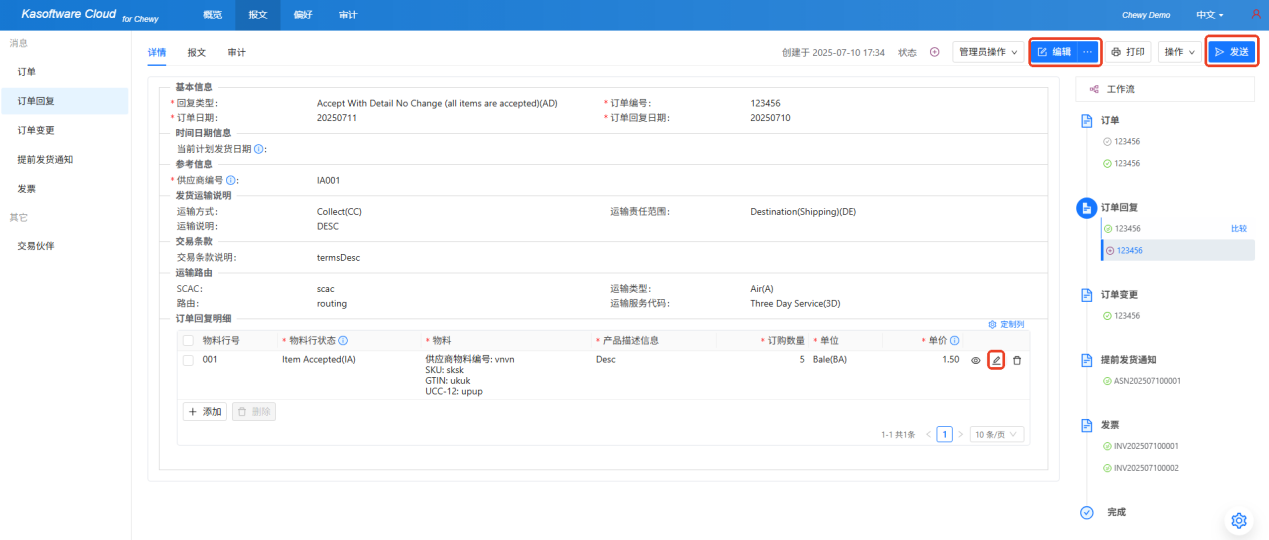
Task: Switch to the 审计 tab under details
Action: (x=236, y=52)
